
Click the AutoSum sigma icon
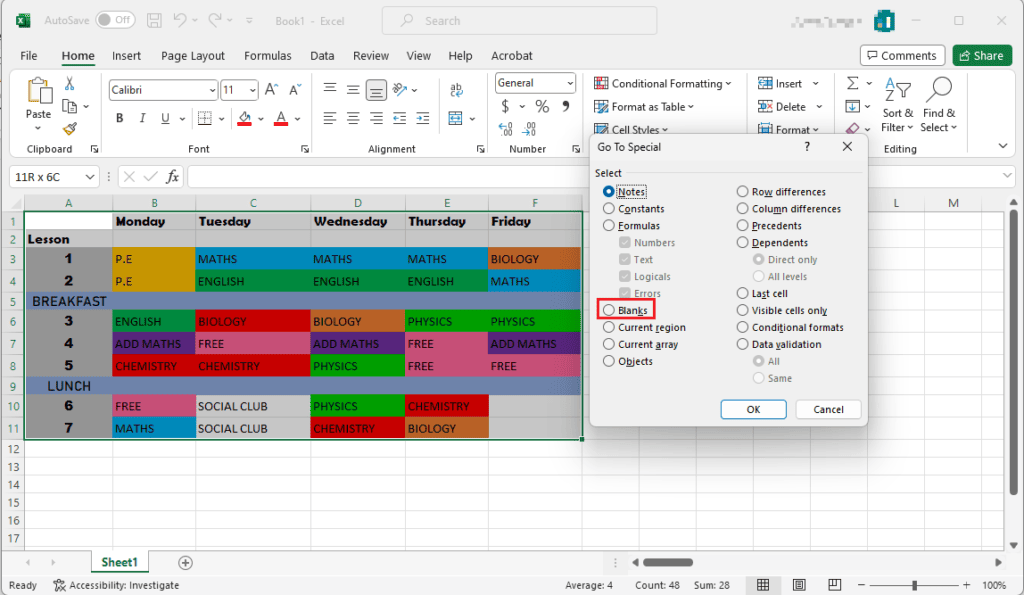[x=852, y=83]
